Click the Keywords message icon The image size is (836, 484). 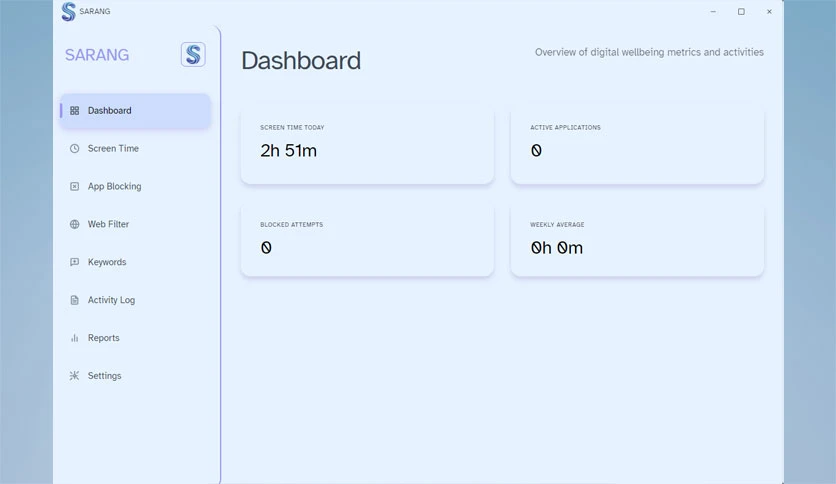tap(75, 262)
